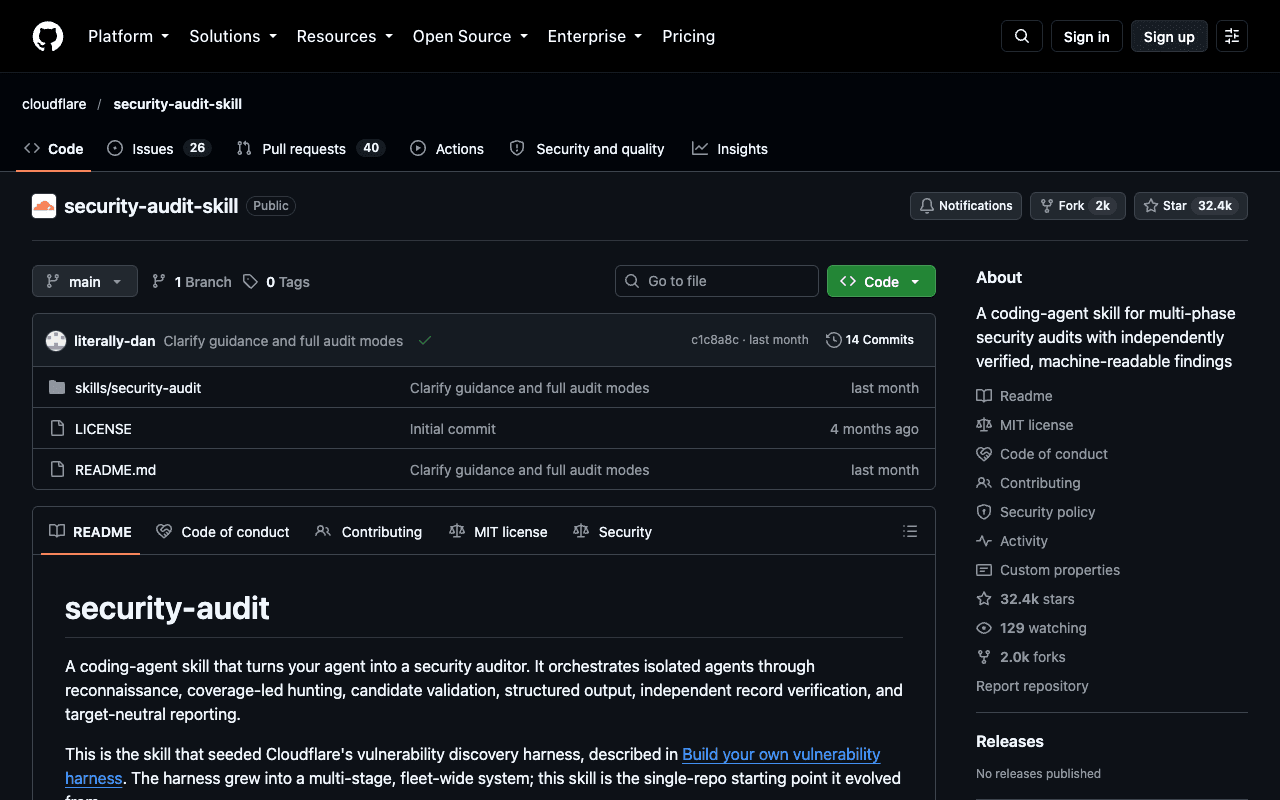Viewport: 1280px width, 800px height.
Task: Open Contributing link in About sidebar
Action: 1028,483
